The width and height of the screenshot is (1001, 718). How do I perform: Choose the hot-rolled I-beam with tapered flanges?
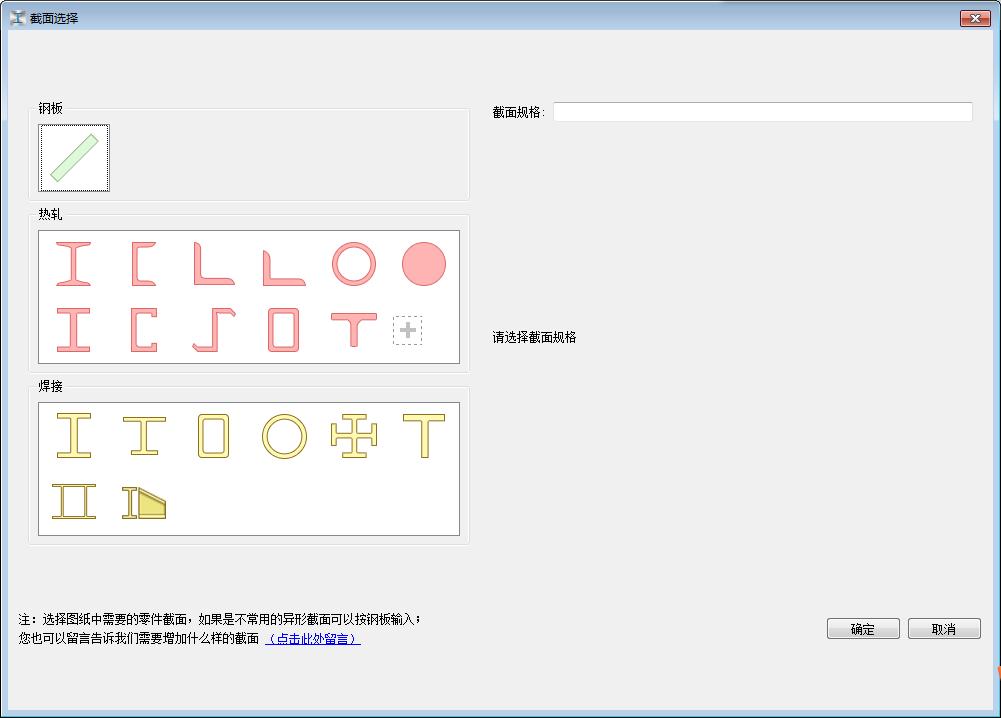(x=73, y=264)
